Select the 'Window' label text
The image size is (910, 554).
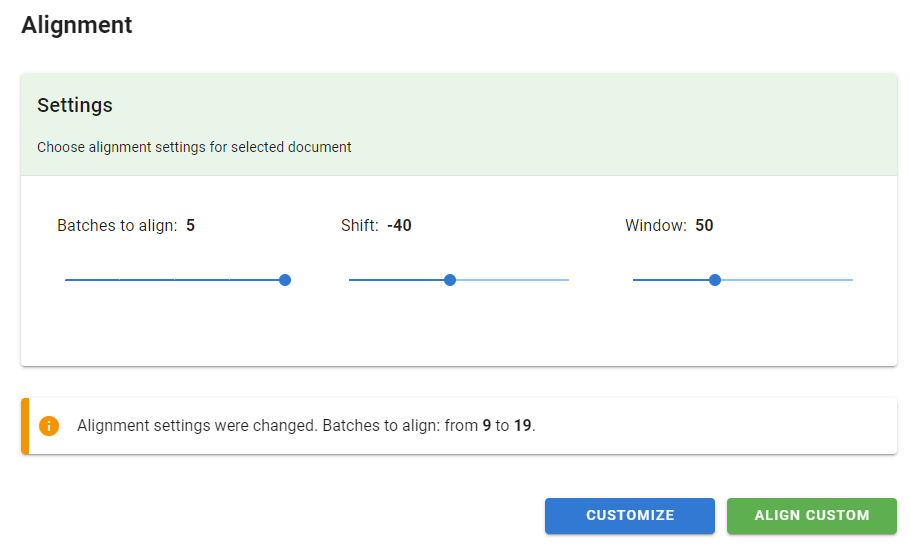click(x=655, y=226)
